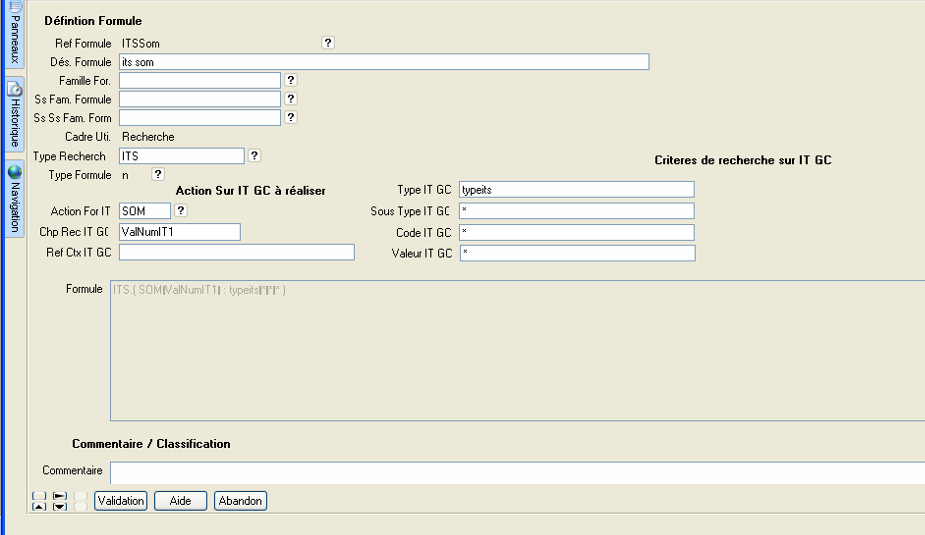Open Type Recherch help icon
This screenshot has width=925, height=535.
tap(254, 156)
